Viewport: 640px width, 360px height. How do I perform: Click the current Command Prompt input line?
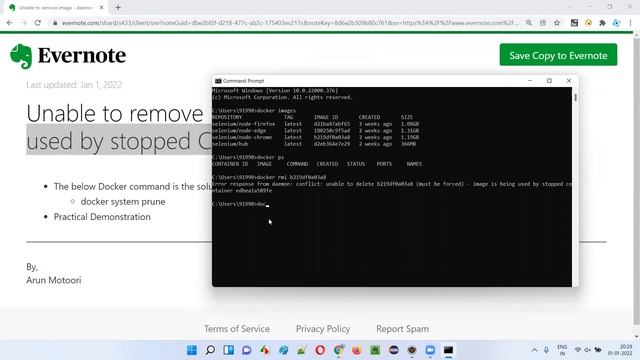coord(241,204)
